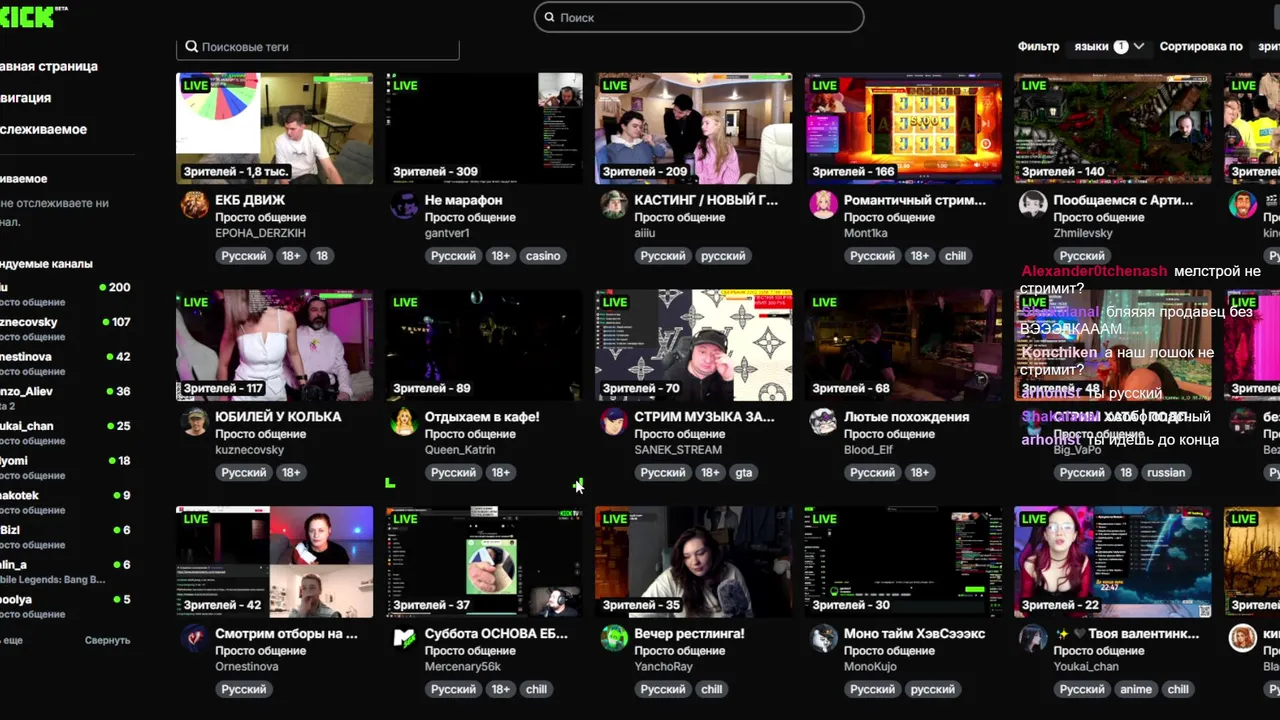Open Суббота ОСНОВА stream title

(496, 634)
